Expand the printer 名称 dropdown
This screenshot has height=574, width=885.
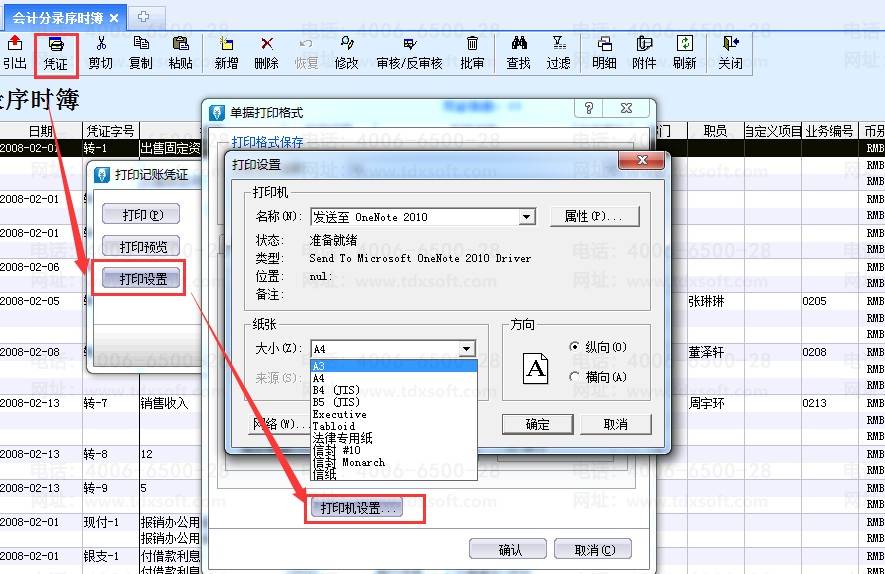click(527, 217)
